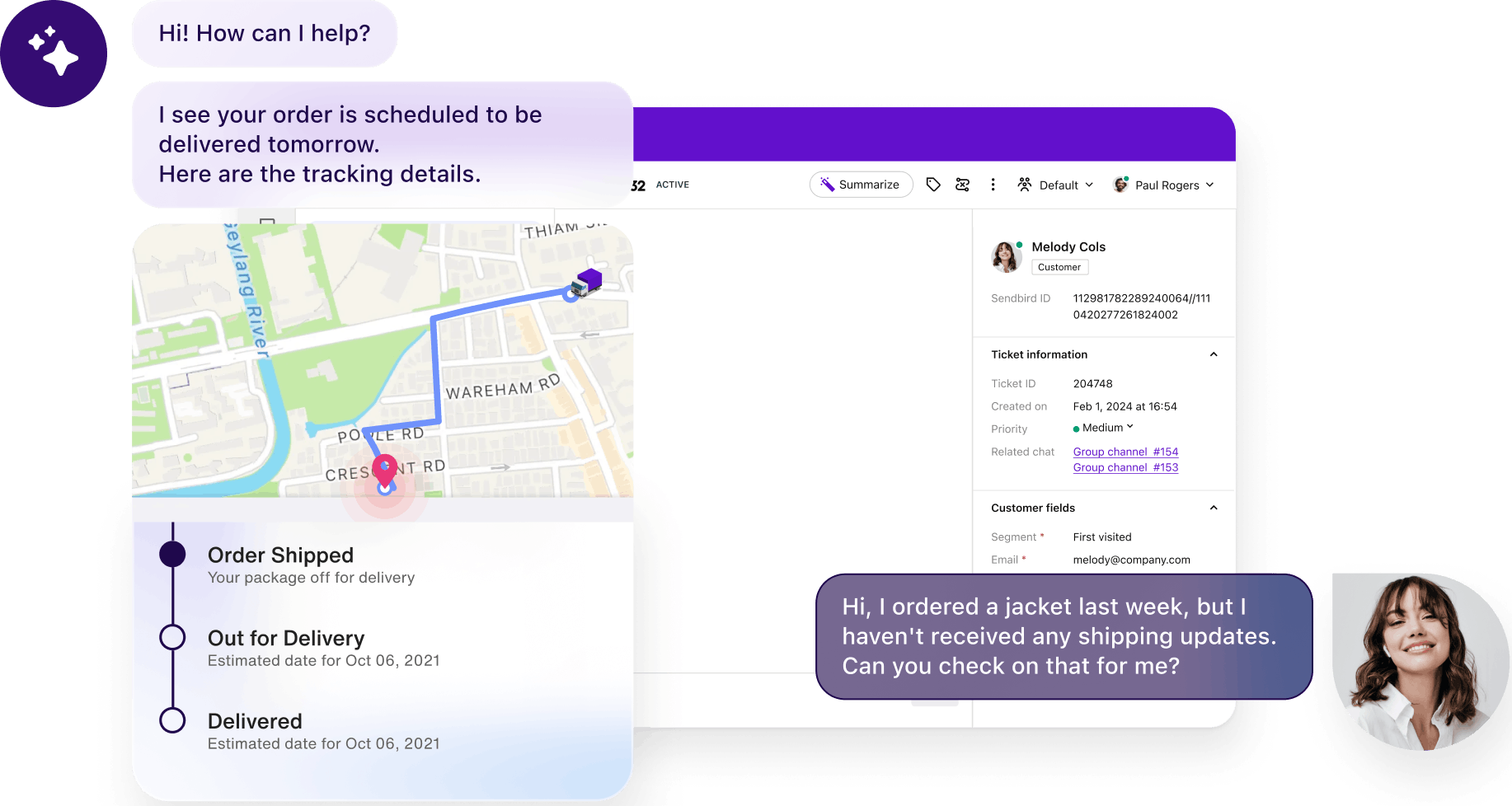Open the Paul Rogers assignee dropdown

click(1163, 185)
